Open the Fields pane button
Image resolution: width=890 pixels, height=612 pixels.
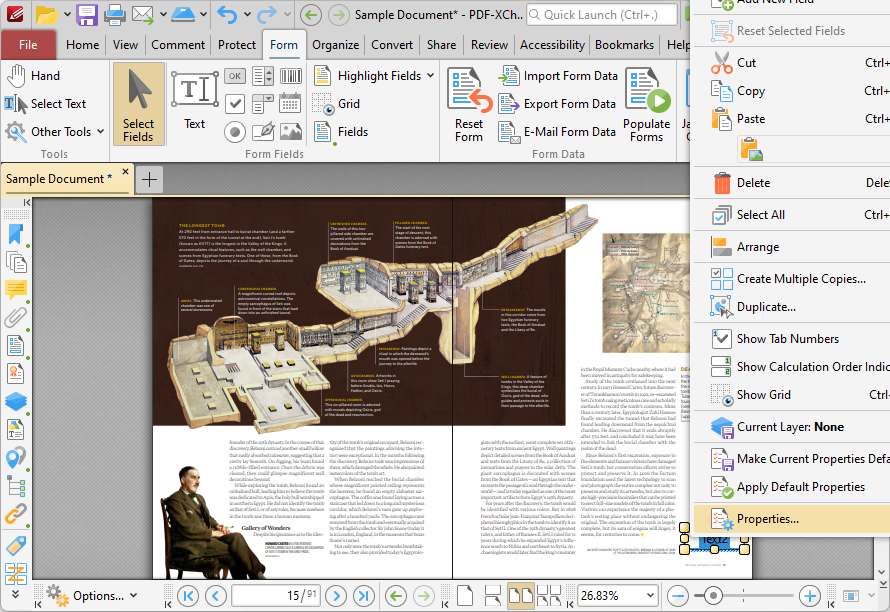point(341,132)
